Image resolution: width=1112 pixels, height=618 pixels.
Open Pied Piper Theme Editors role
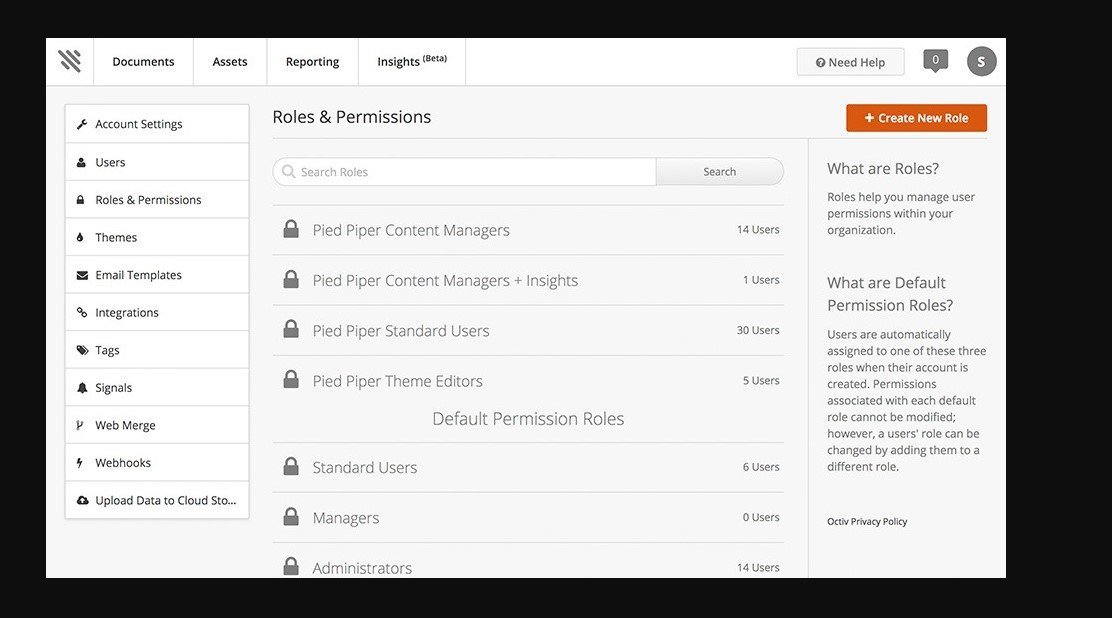pos(397,381)
